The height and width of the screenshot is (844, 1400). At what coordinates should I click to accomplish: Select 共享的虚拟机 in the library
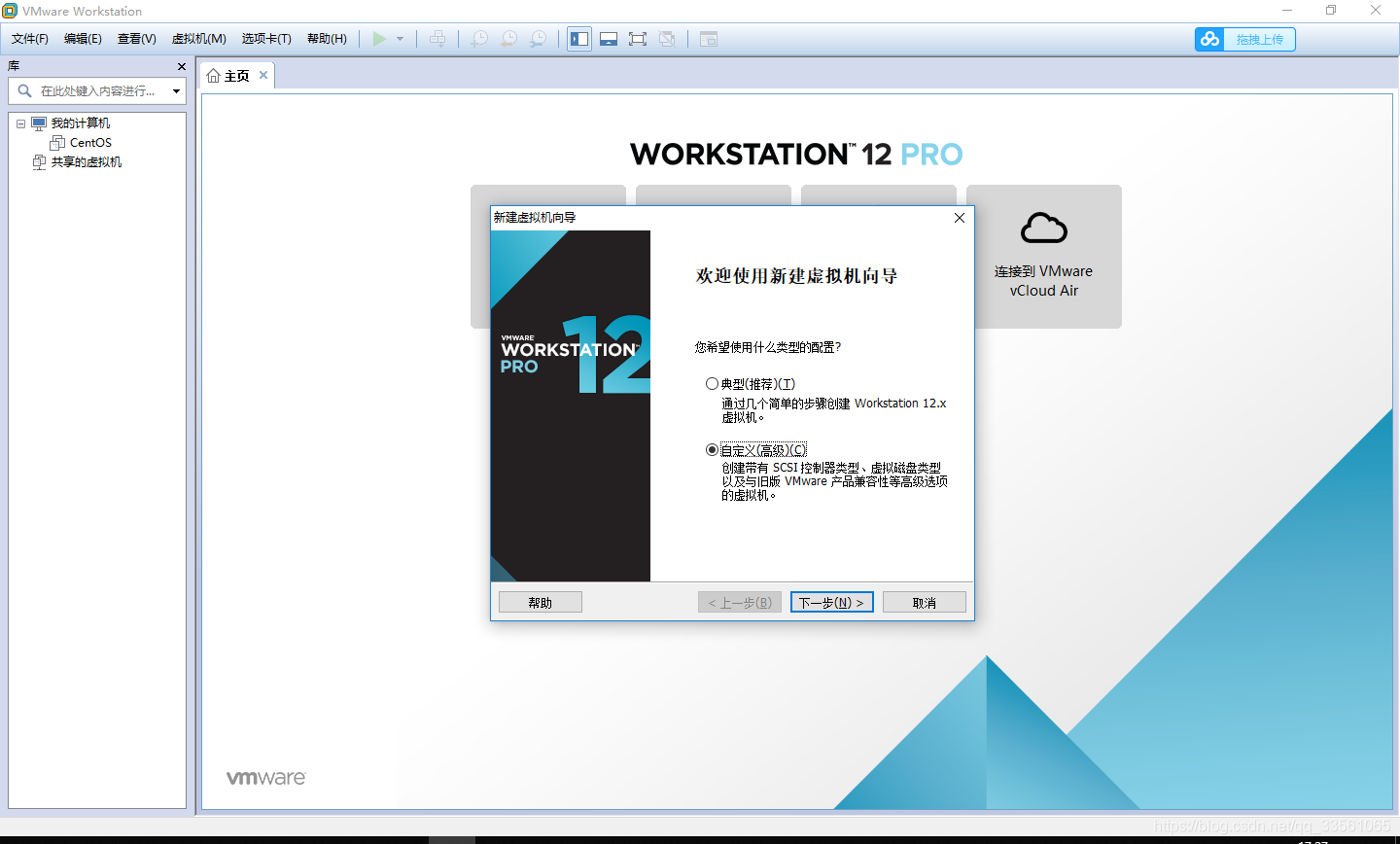click(87, 162)
